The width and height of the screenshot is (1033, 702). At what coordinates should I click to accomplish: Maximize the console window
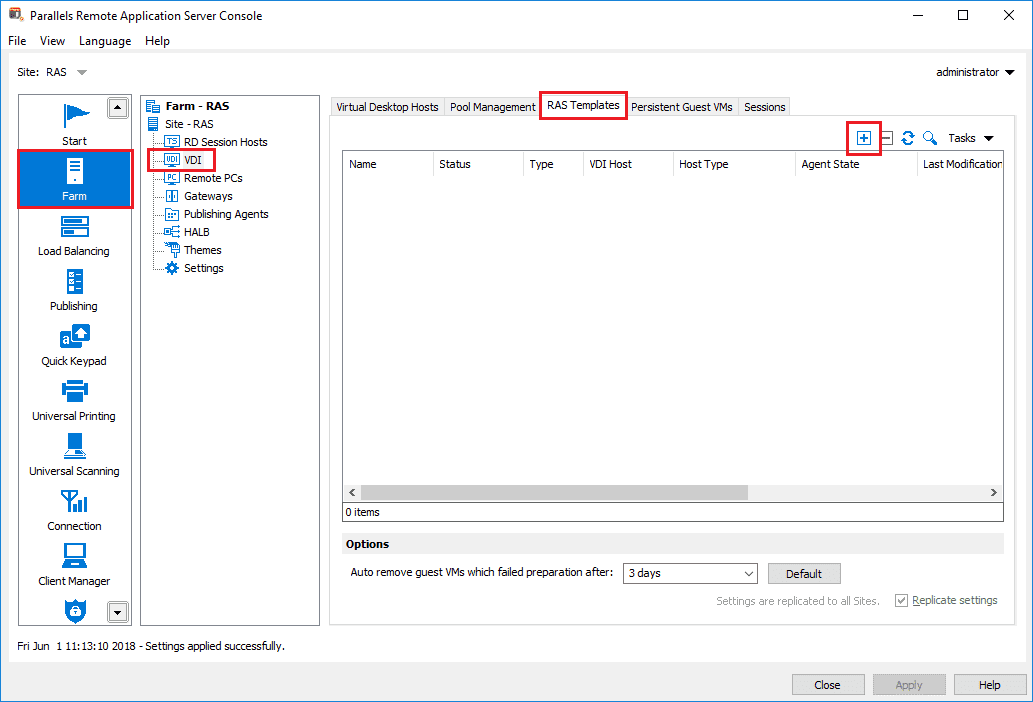(963, 15)
